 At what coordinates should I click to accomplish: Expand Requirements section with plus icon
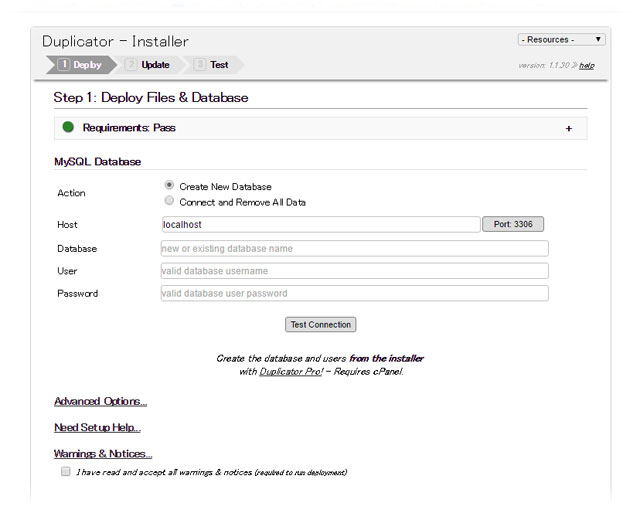[569, 128]
